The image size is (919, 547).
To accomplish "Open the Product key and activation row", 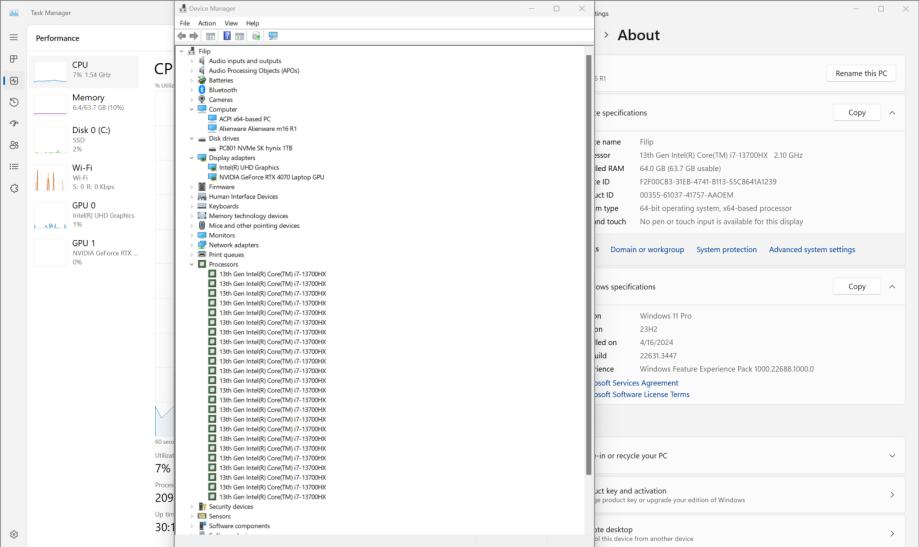I will click(x=749, y=495).
